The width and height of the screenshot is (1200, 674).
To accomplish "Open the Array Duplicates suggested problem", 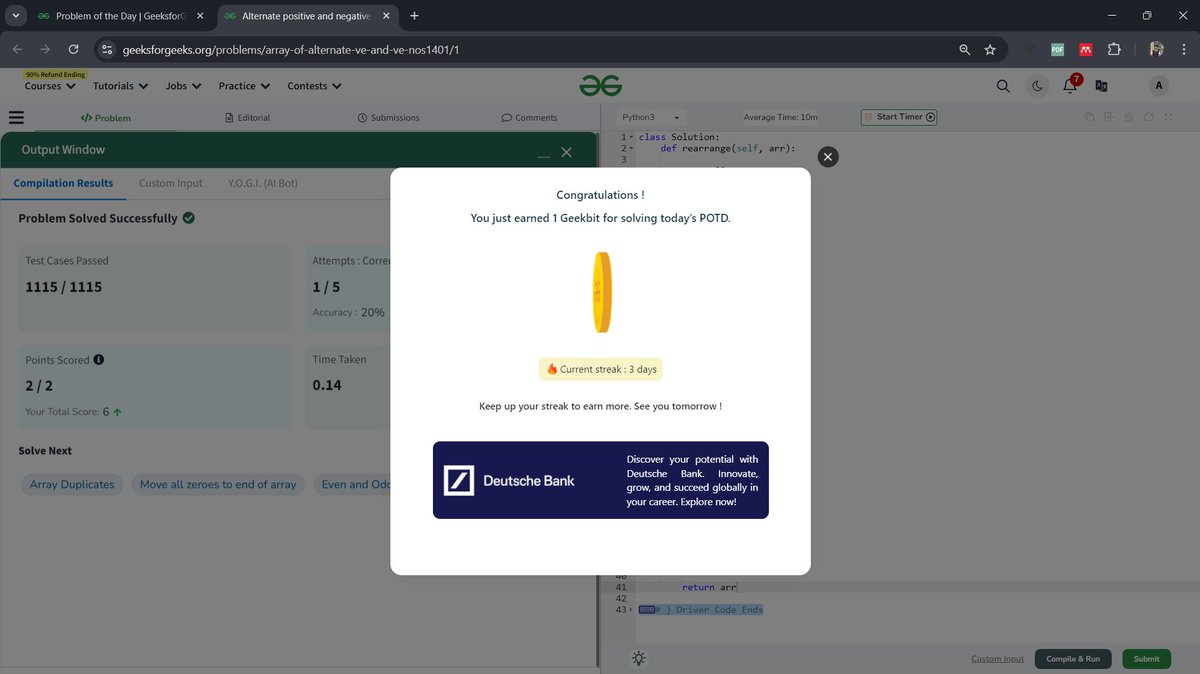I will coord(72,484).
